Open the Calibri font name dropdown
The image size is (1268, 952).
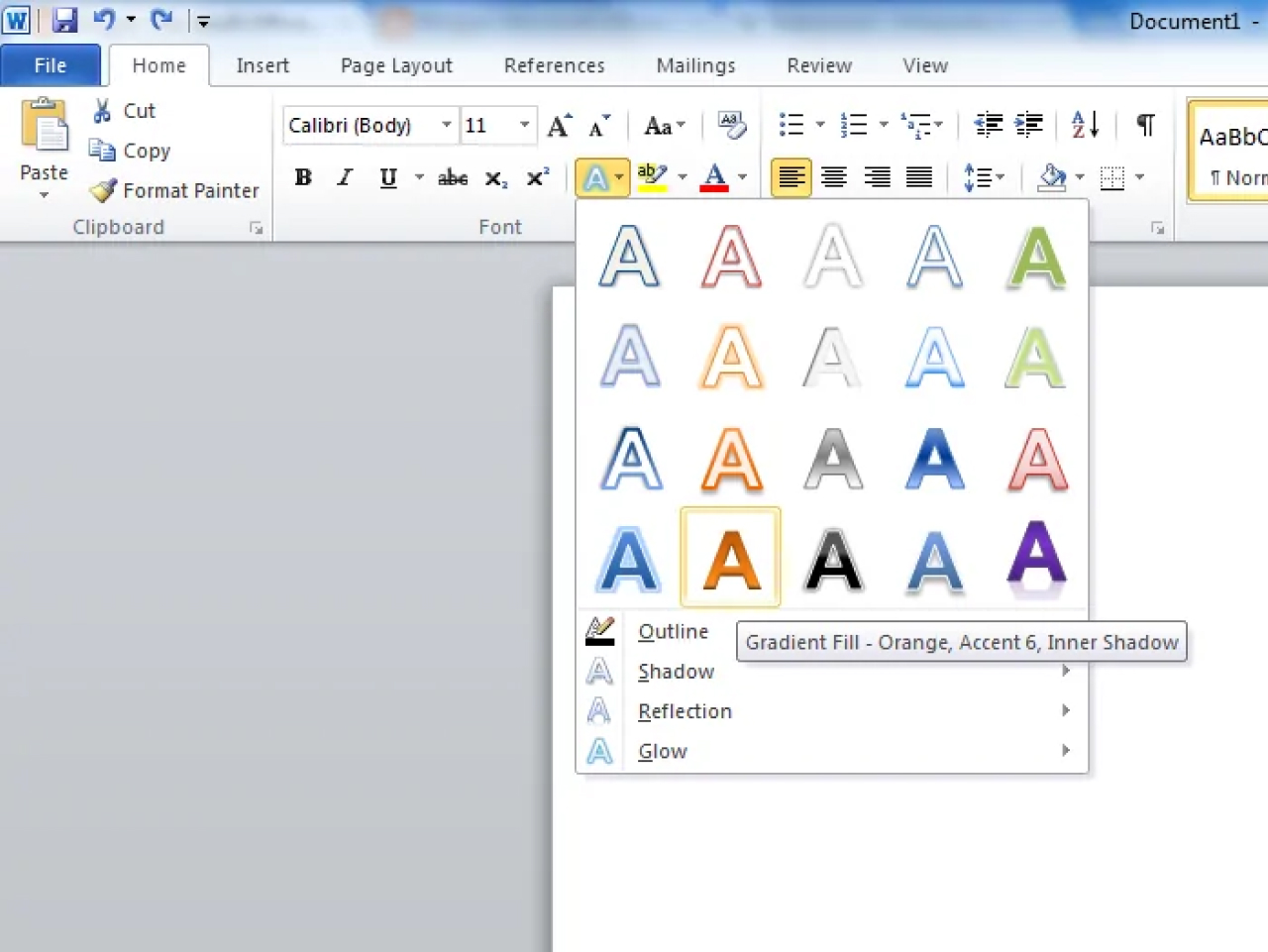446,125
